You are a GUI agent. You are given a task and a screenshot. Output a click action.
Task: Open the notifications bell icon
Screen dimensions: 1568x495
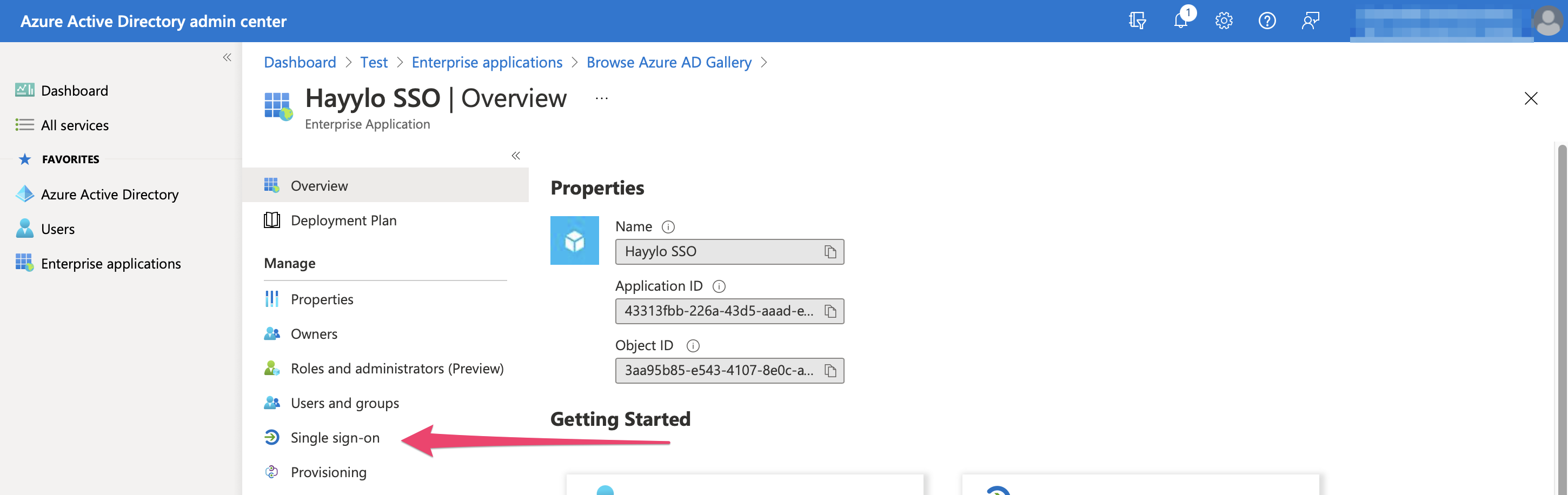1181,21
